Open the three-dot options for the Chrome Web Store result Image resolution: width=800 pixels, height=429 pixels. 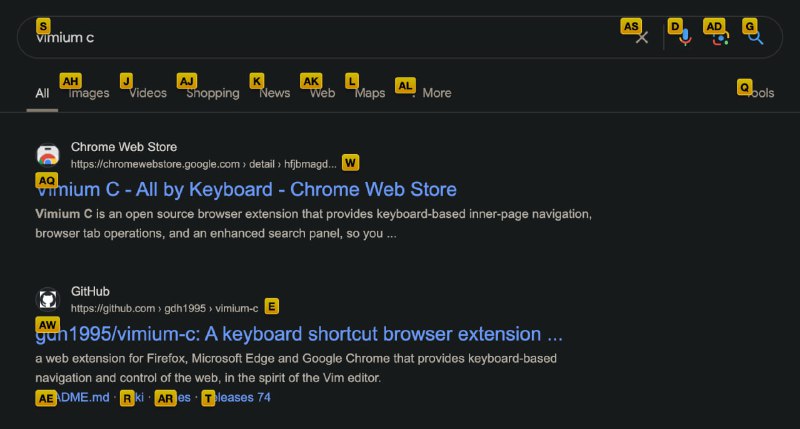[350, 163]
